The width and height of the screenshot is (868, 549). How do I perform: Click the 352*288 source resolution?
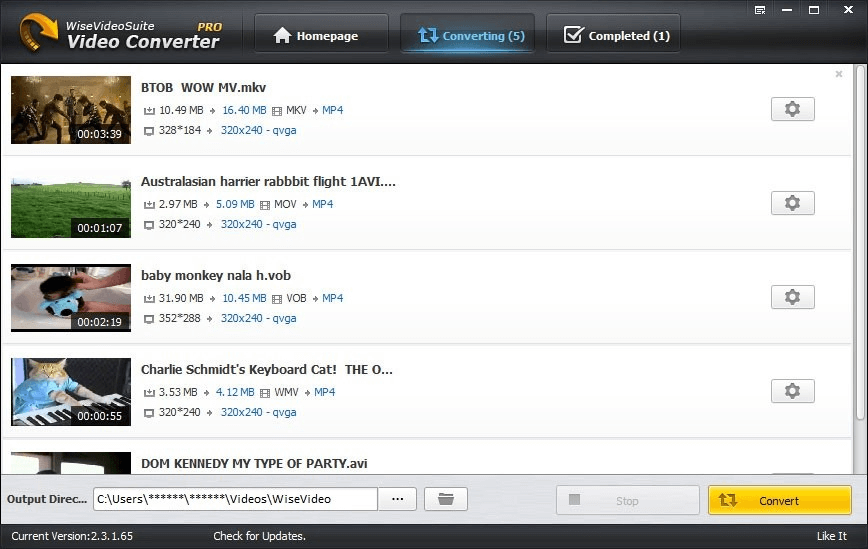pos(180,319)
